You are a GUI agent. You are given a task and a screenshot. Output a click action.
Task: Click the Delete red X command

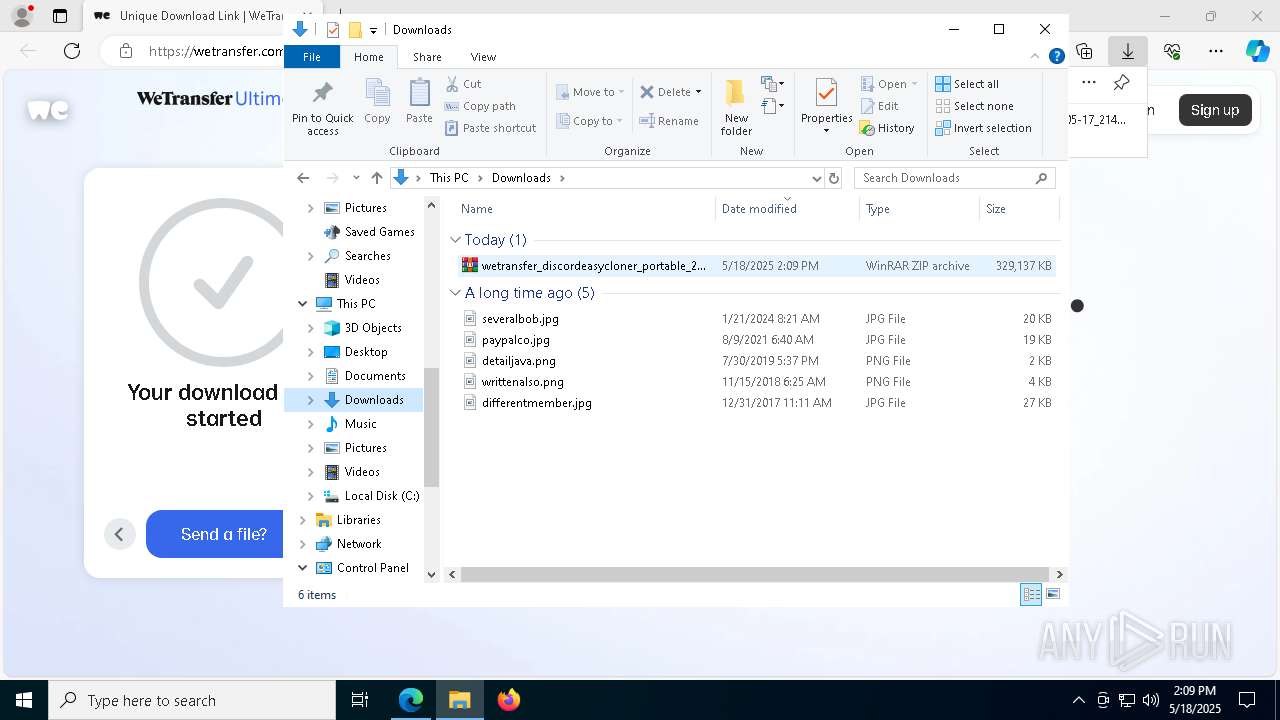coord(665,92)
